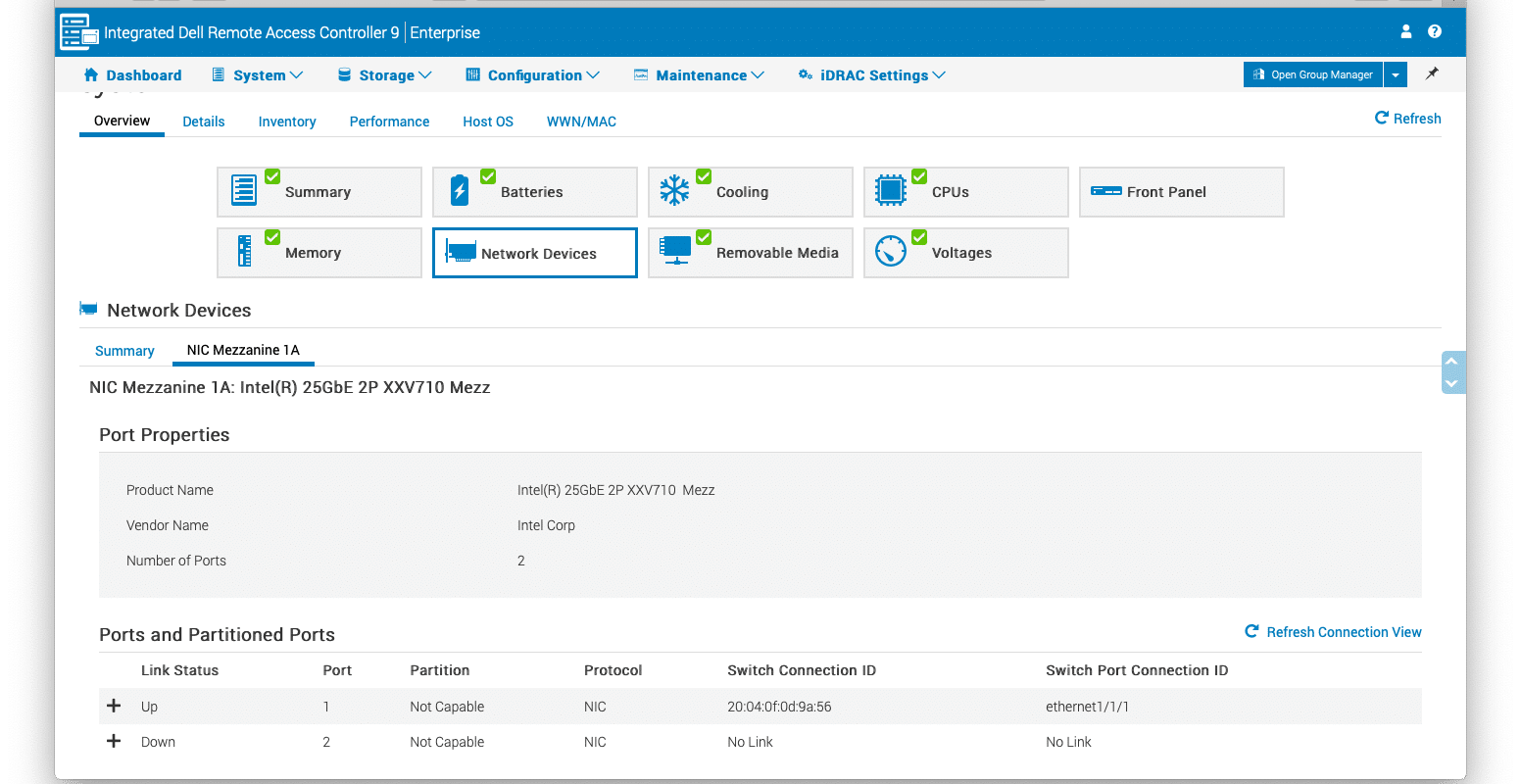Click the Storage database icon
This screenshot has height=784, width=1521.
click(345, 74)
